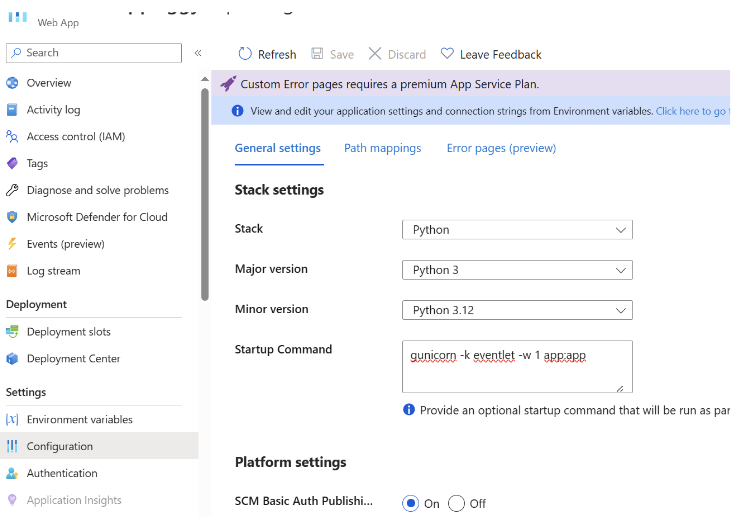Viewport: 755px width, 517px height.
Task: Click the Discard X icon
Action: [375, 53]
